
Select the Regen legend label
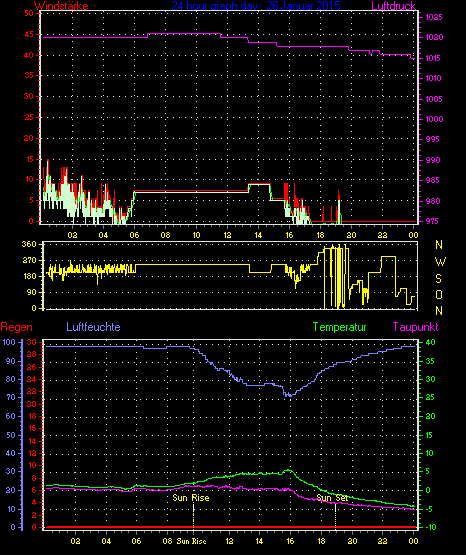pos(16,327)
